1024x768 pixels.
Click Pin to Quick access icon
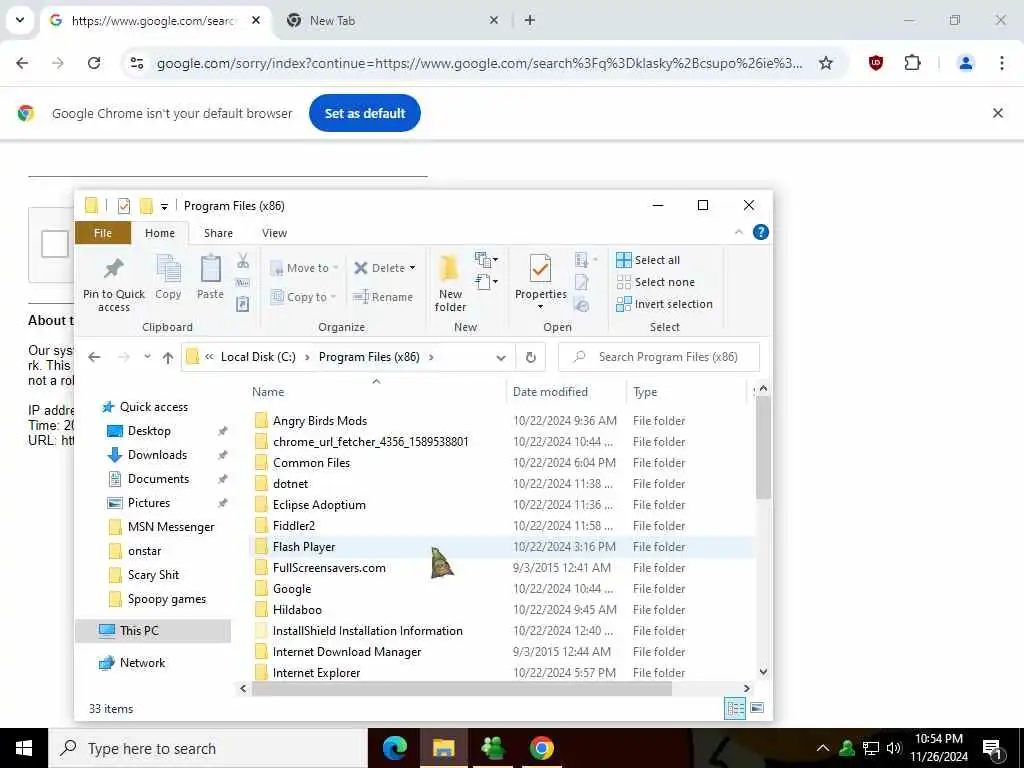[114, 268]
